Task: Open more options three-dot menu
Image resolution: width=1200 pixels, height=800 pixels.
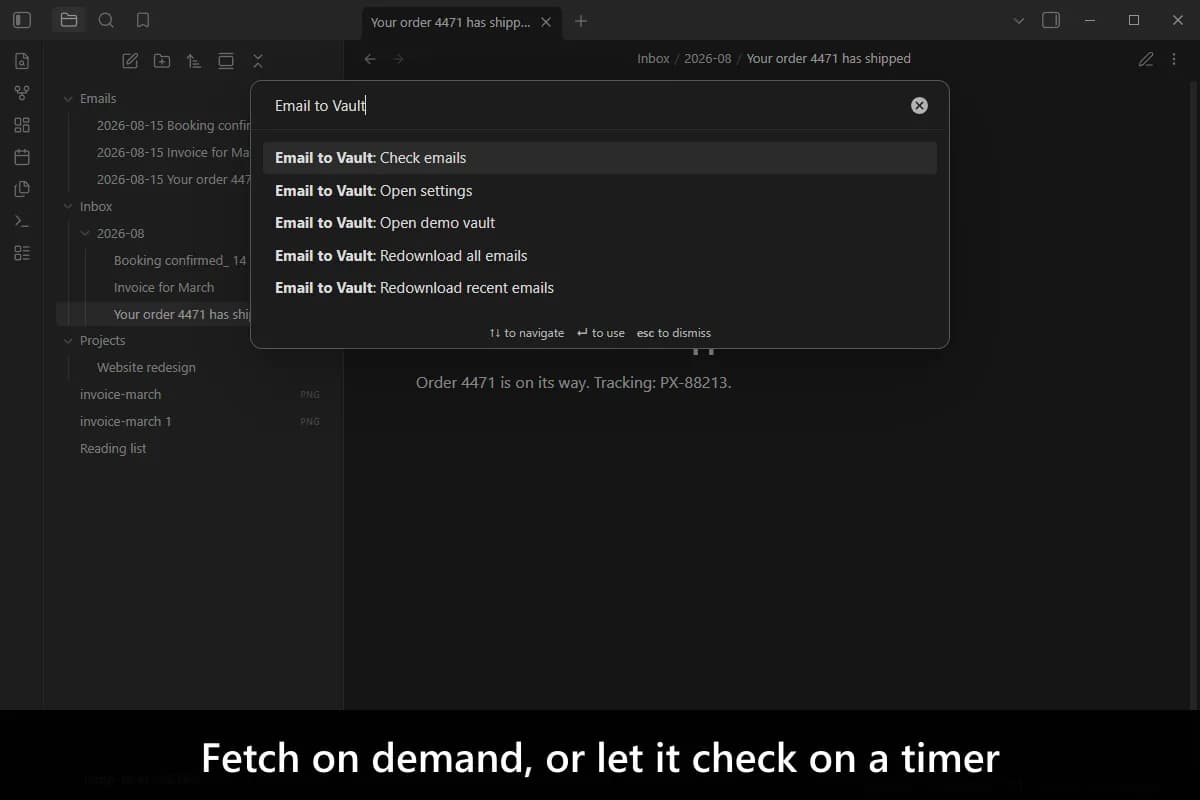Action: pos(1174,59)
